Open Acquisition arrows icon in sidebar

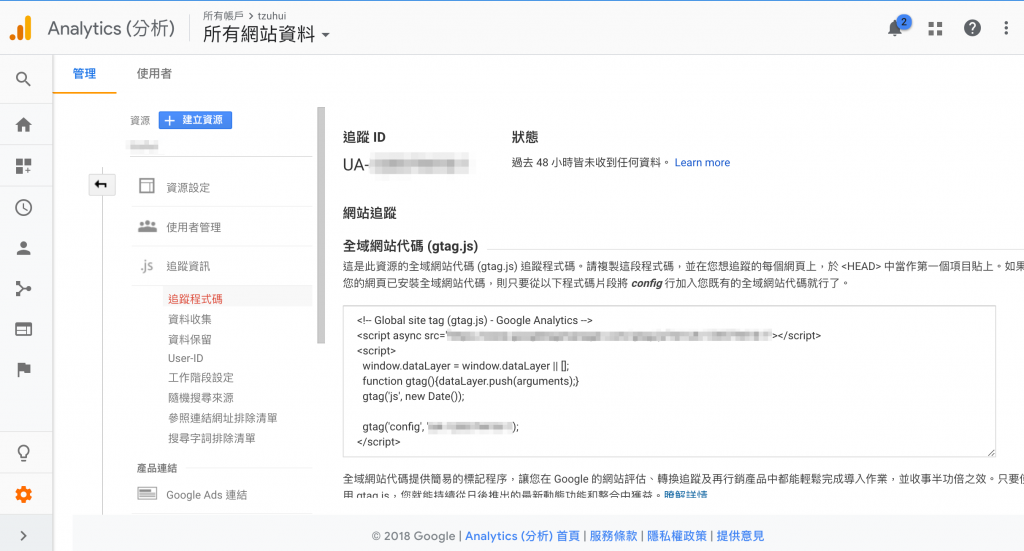click(x=24, y=289)
